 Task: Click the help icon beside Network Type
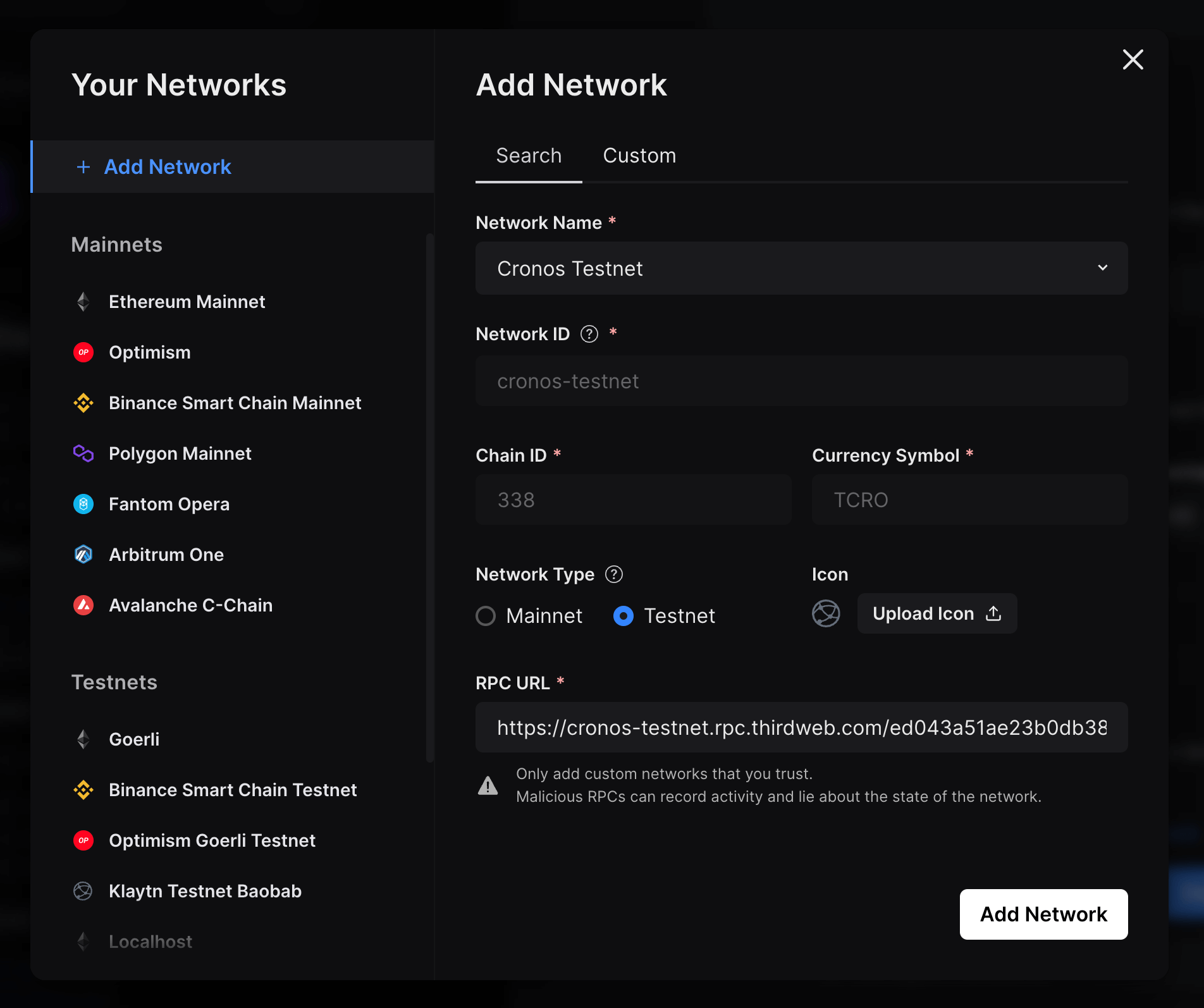coord(614,574)
